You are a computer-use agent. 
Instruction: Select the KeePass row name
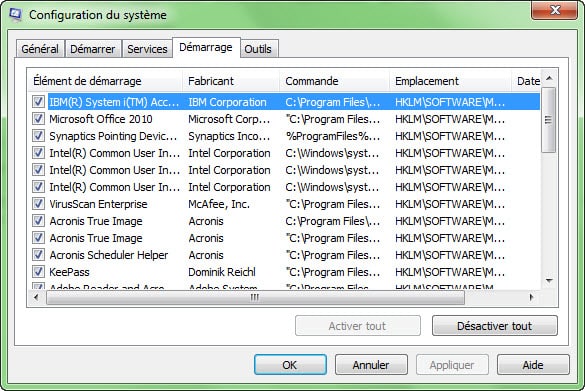pos(69,272)
